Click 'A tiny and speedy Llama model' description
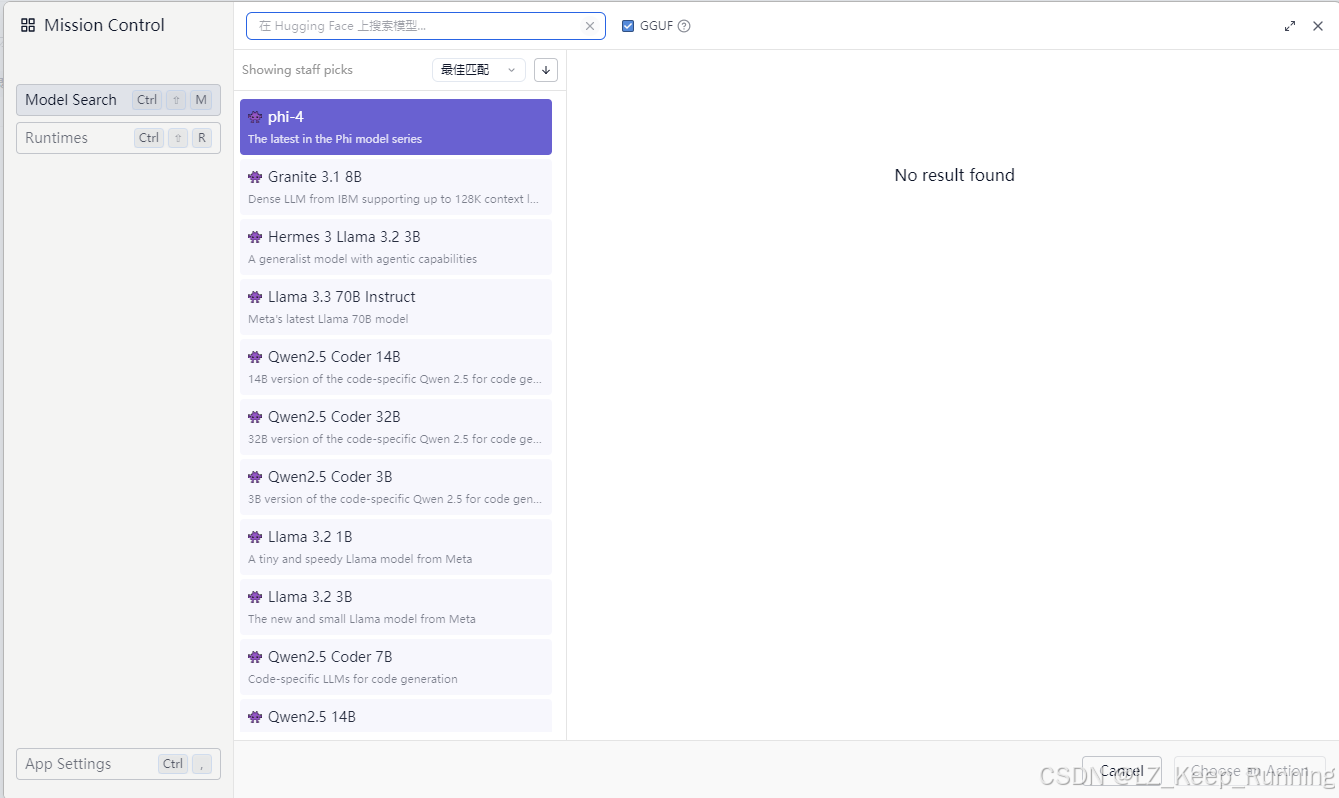Screen dimensions: 1339x798 pyautogui.click(x=360, y=559)
